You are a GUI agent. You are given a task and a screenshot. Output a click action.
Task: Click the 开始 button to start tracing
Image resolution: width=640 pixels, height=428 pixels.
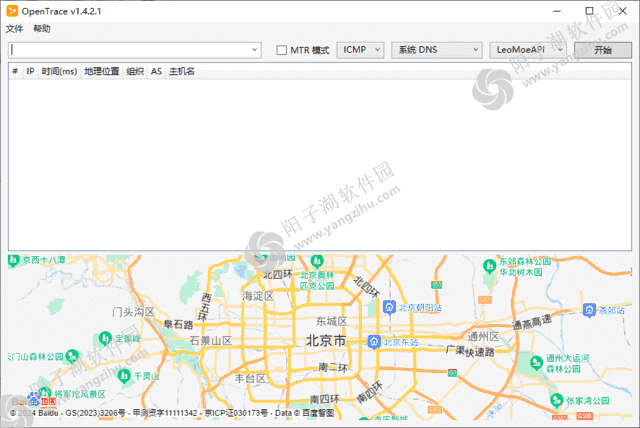602,50
